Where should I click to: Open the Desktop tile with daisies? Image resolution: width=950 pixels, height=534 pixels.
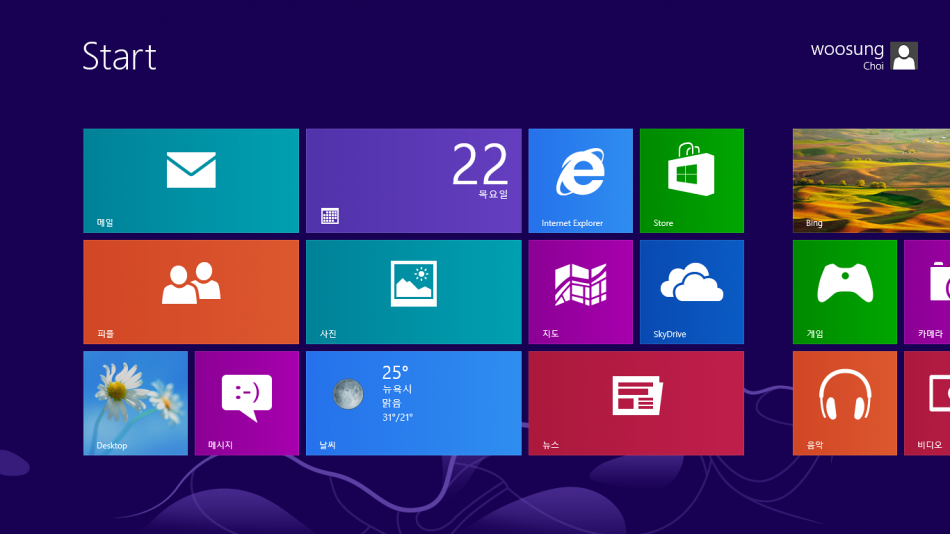(x=136, y=403)
